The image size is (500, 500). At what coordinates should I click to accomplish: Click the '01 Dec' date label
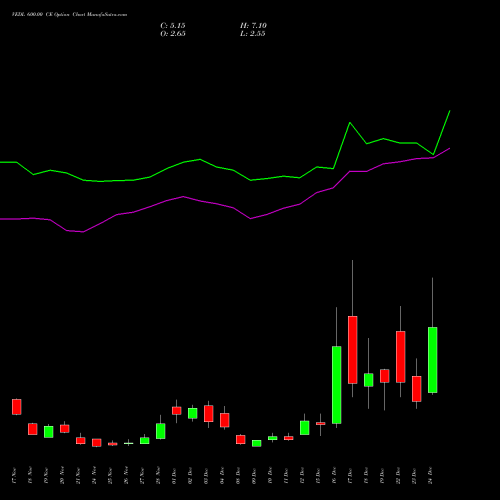174,476
